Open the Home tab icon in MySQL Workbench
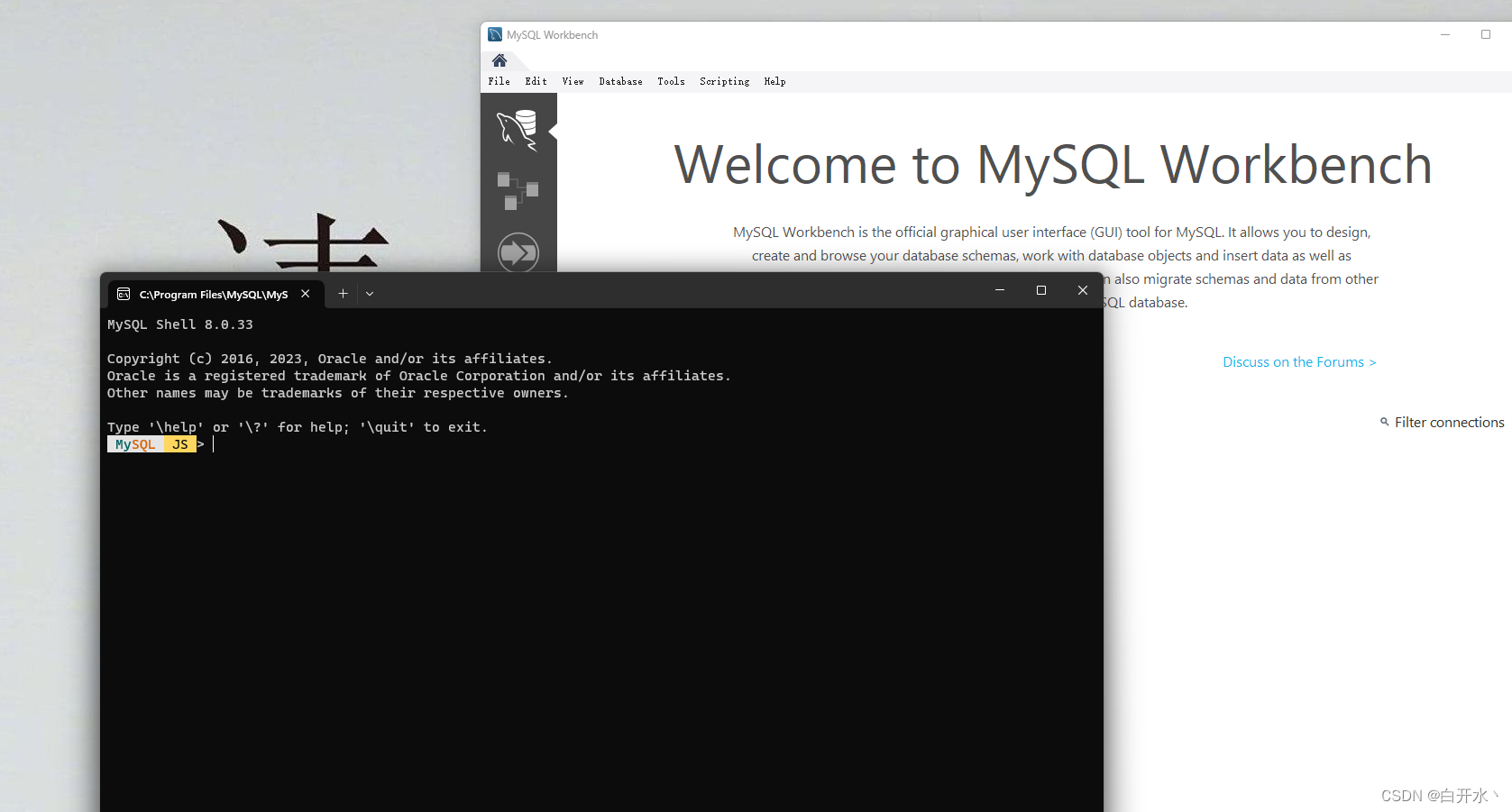 pos(499,60)
